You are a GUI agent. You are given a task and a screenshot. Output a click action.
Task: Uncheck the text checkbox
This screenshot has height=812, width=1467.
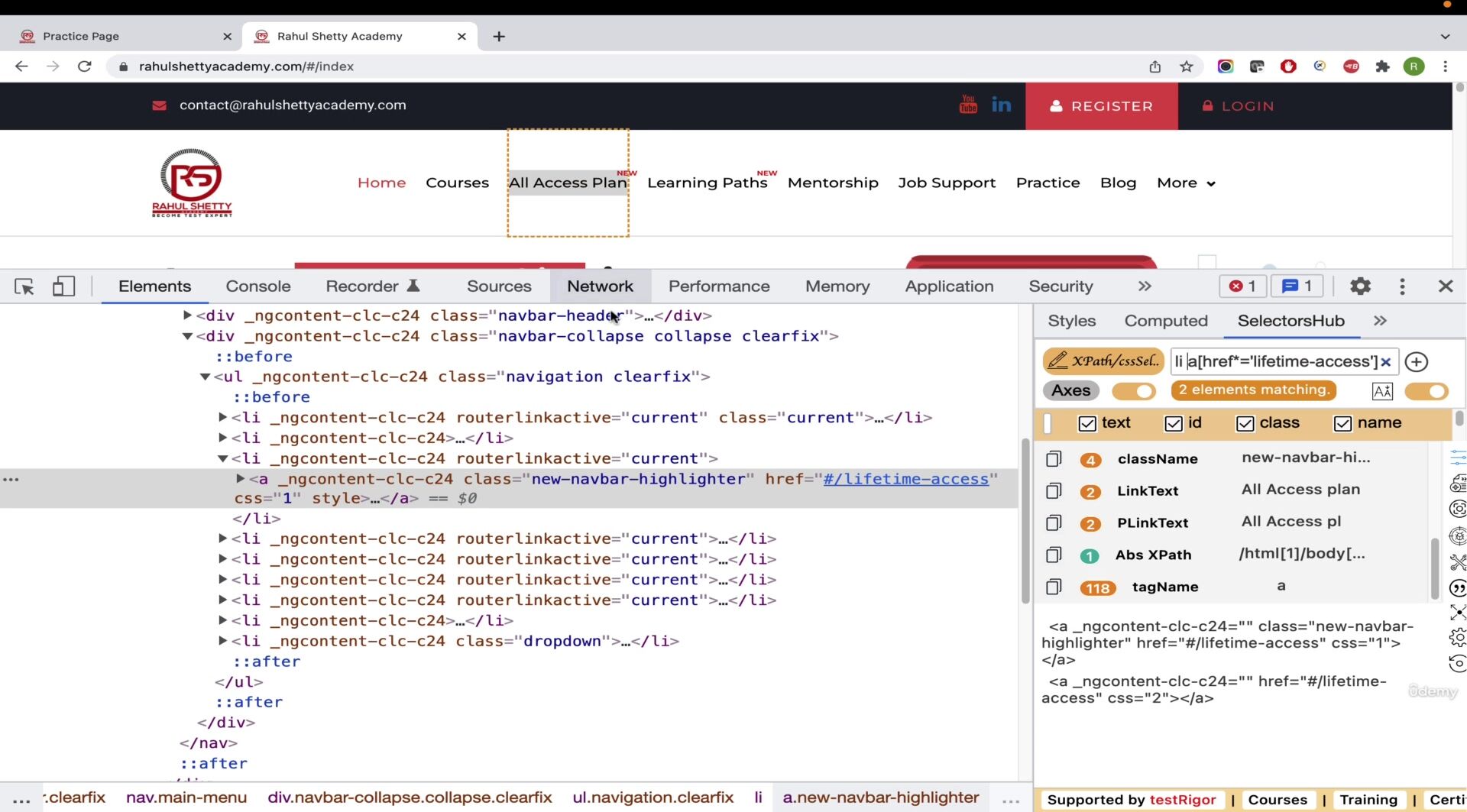(x=1086, y=423)
